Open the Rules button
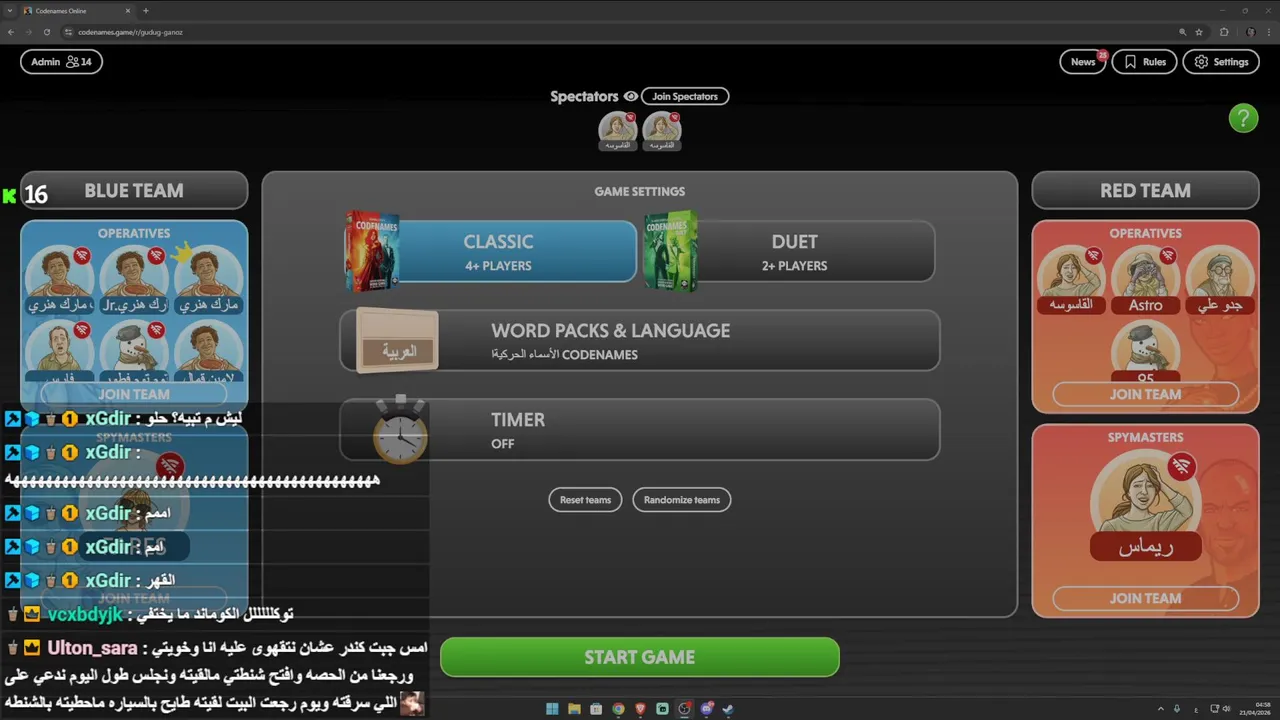1280x720 pixels. (1144, 62)
